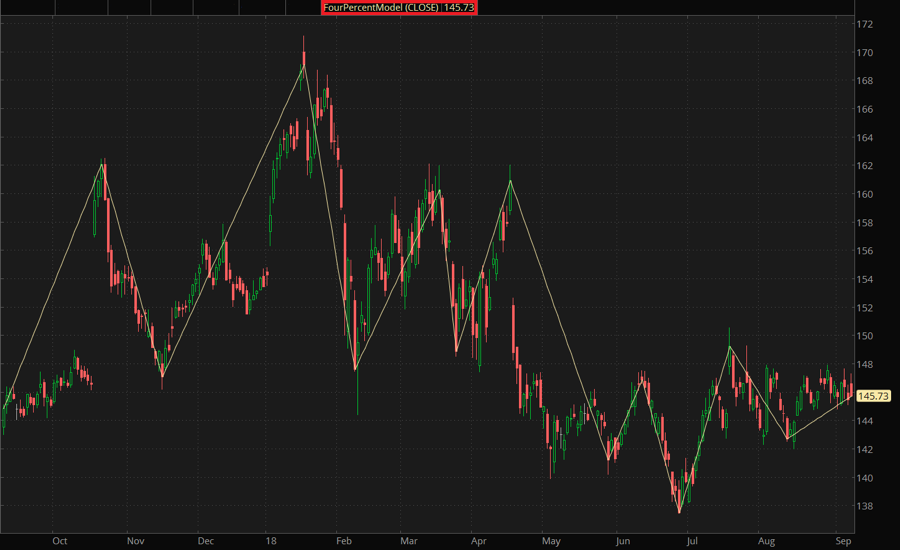This screenshot has height=550, width=900.
Task: Click the FourPercentModel (CLOSE) study label
Action: tap(399, 7)
